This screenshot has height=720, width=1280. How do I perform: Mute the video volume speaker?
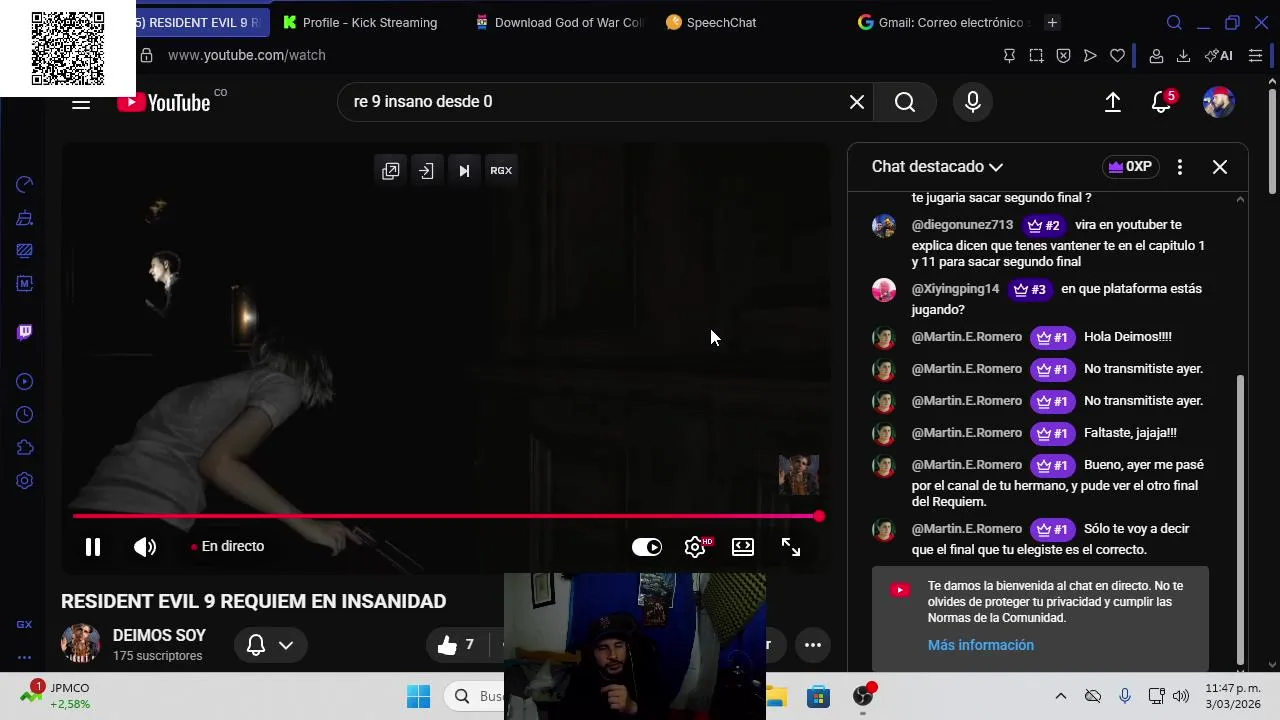click(x=145, y=547)
